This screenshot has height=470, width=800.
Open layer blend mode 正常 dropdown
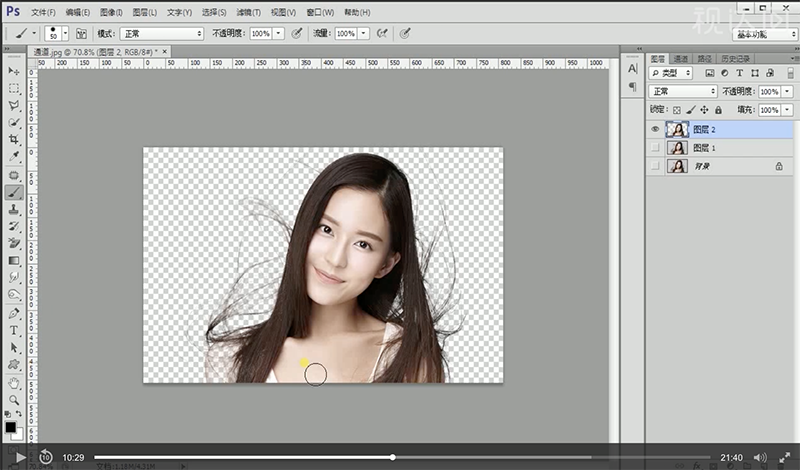coord(683,91)
